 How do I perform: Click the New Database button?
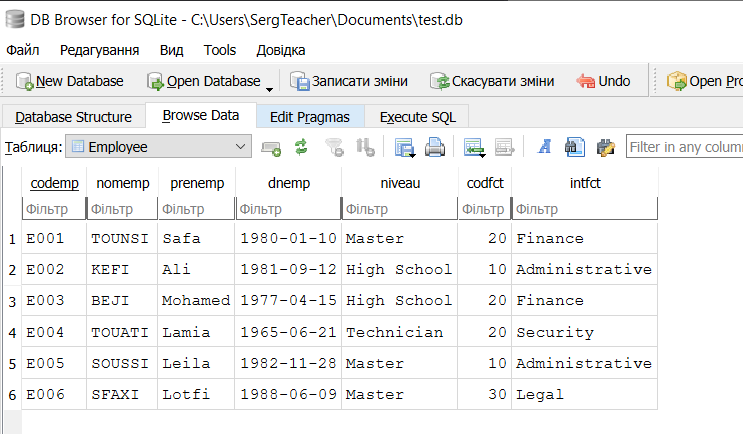click(x=69, y=81)
